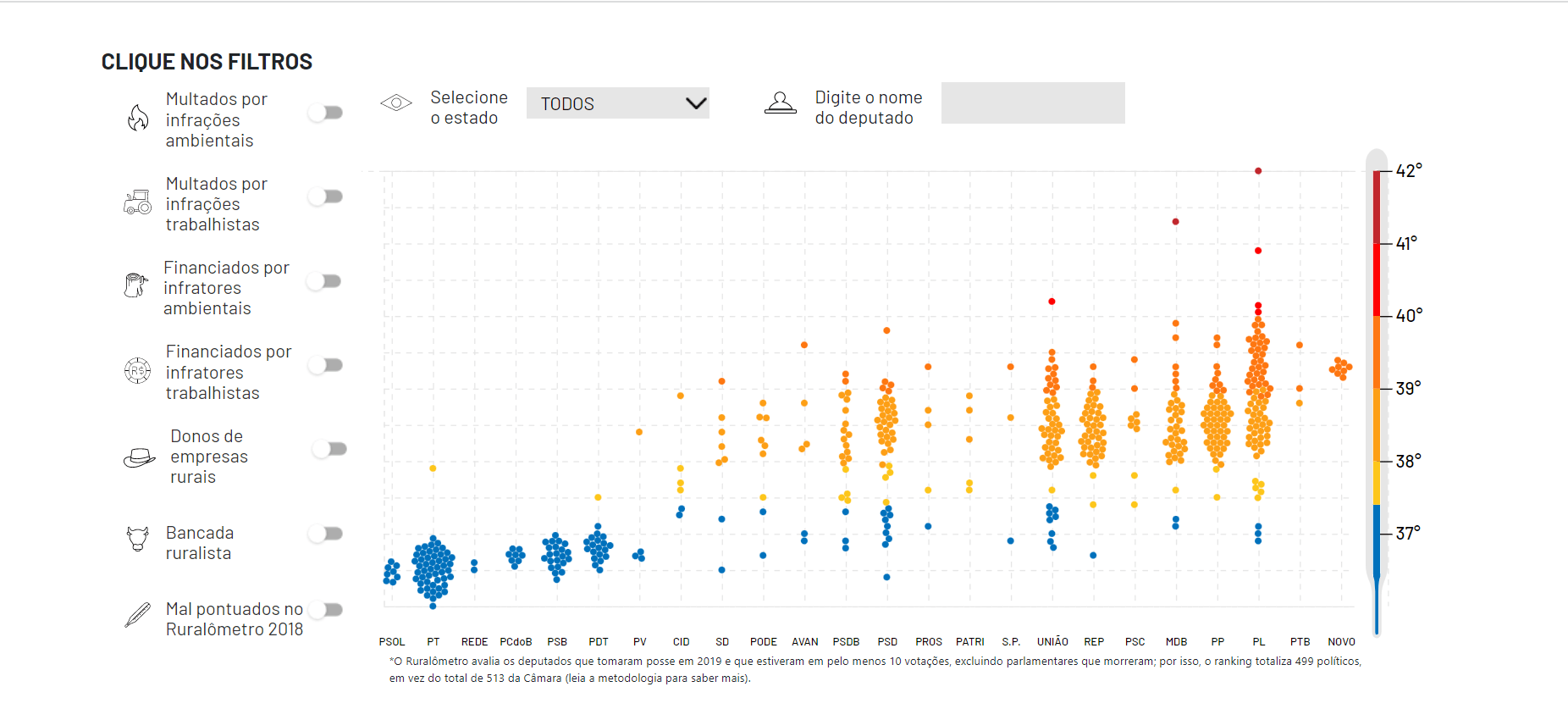Click the flame icon for environmental infractions
This screenshot has width=1568, height=709.
click(138, 118)
